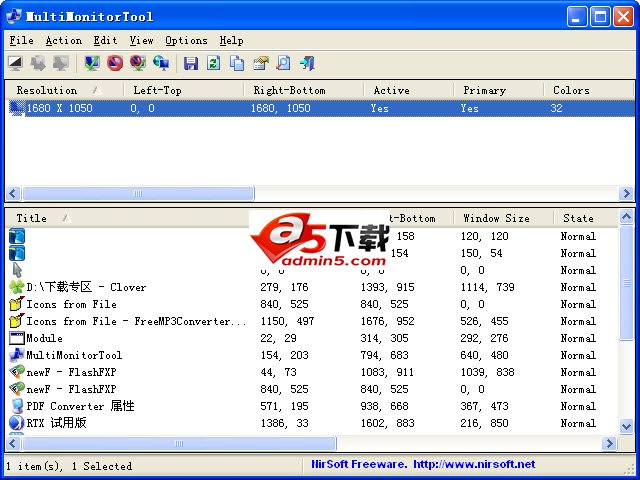
Task: Copy selected items via toolbar icon
Action: point(237,63)
